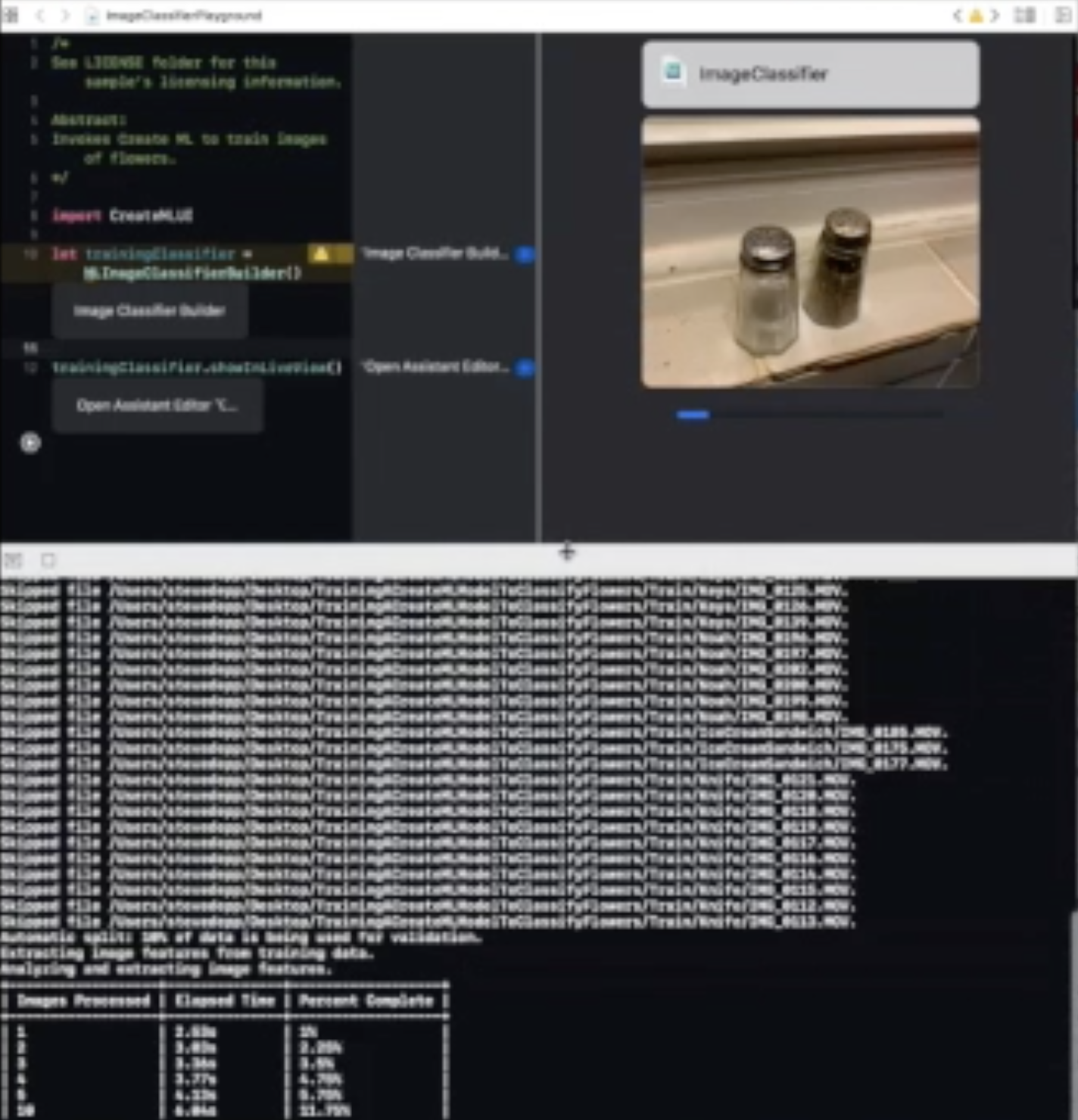Screen dimensions: 1078x1120
Task: Click the playground file icon in the jump bar
Action: 91,16
